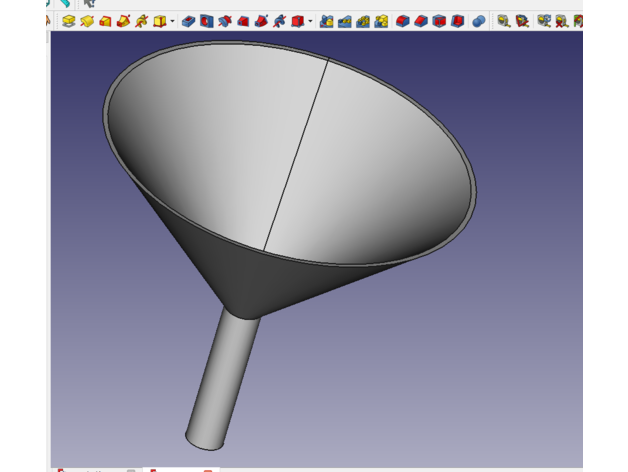Viewport: 628px width, 472px height.
Task: Apply the Fillet tool
Action: (x=403, y=20)
